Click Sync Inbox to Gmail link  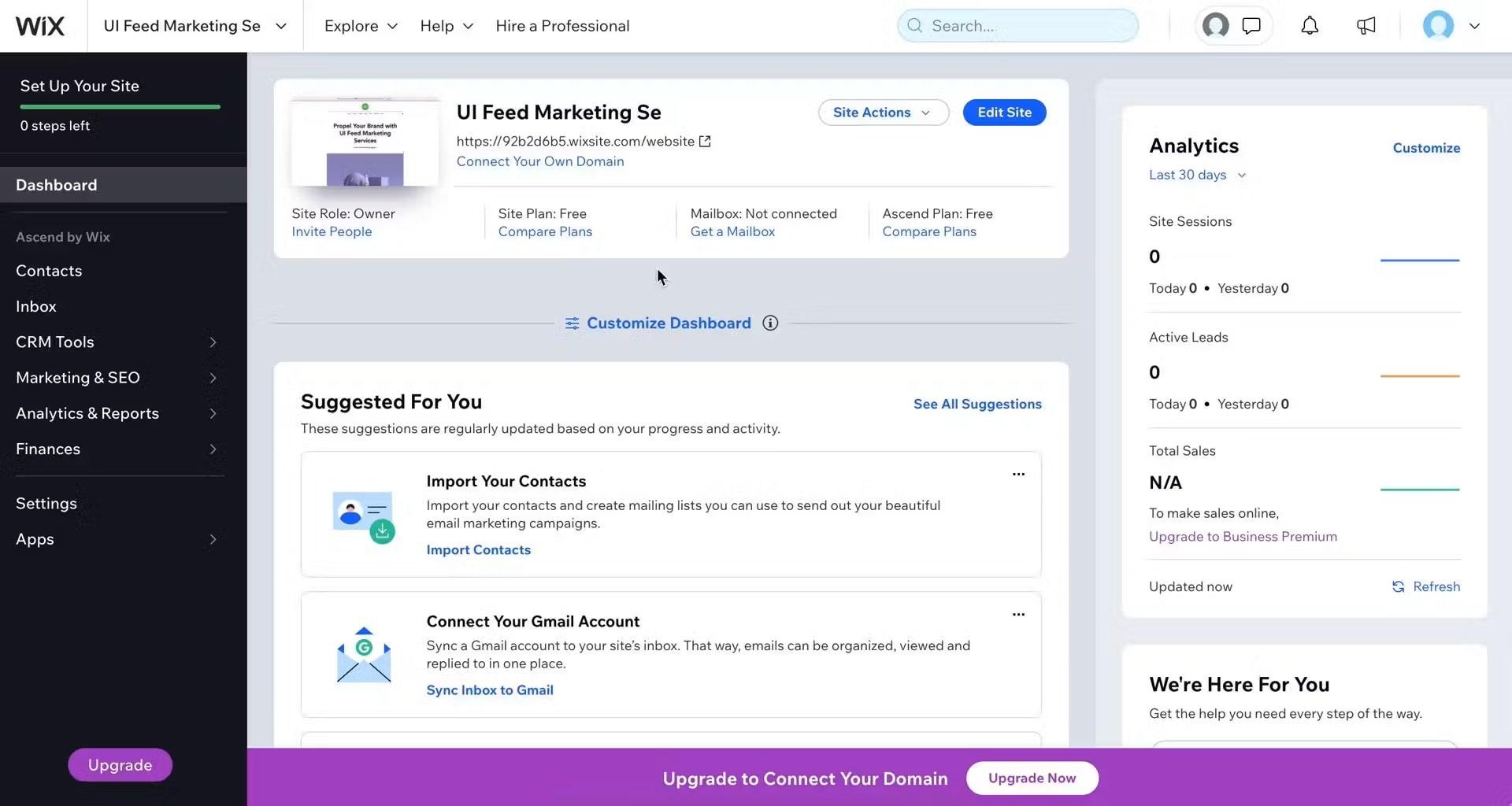point(490,690)
